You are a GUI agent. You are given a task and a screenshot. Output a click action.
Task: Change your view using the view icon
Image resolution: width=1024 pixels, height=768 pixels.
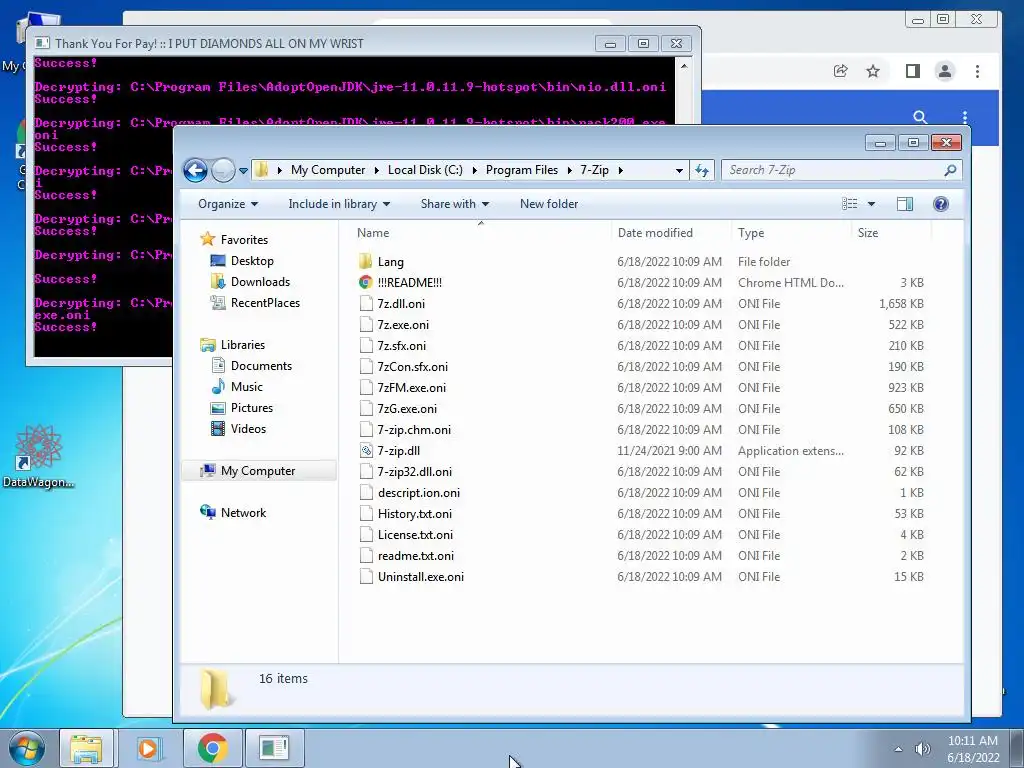(x=850, y=204)
